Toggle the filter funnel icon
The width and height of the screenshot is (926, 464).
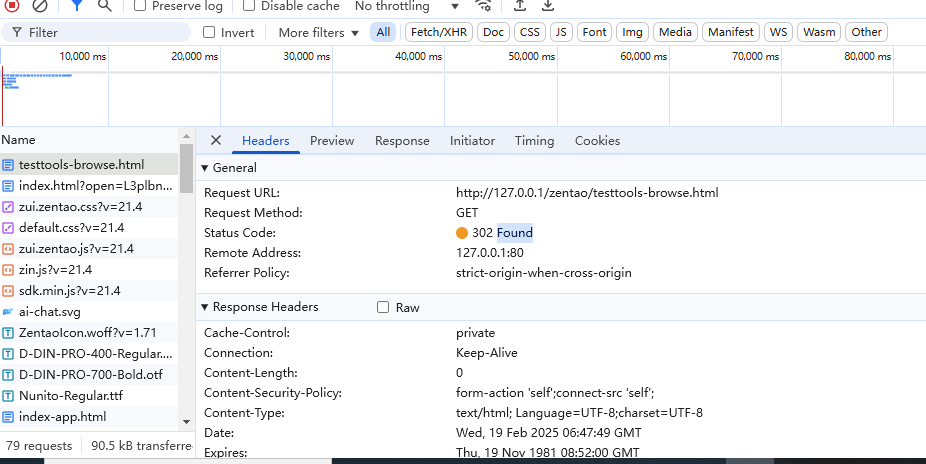(x=76, y=5)
